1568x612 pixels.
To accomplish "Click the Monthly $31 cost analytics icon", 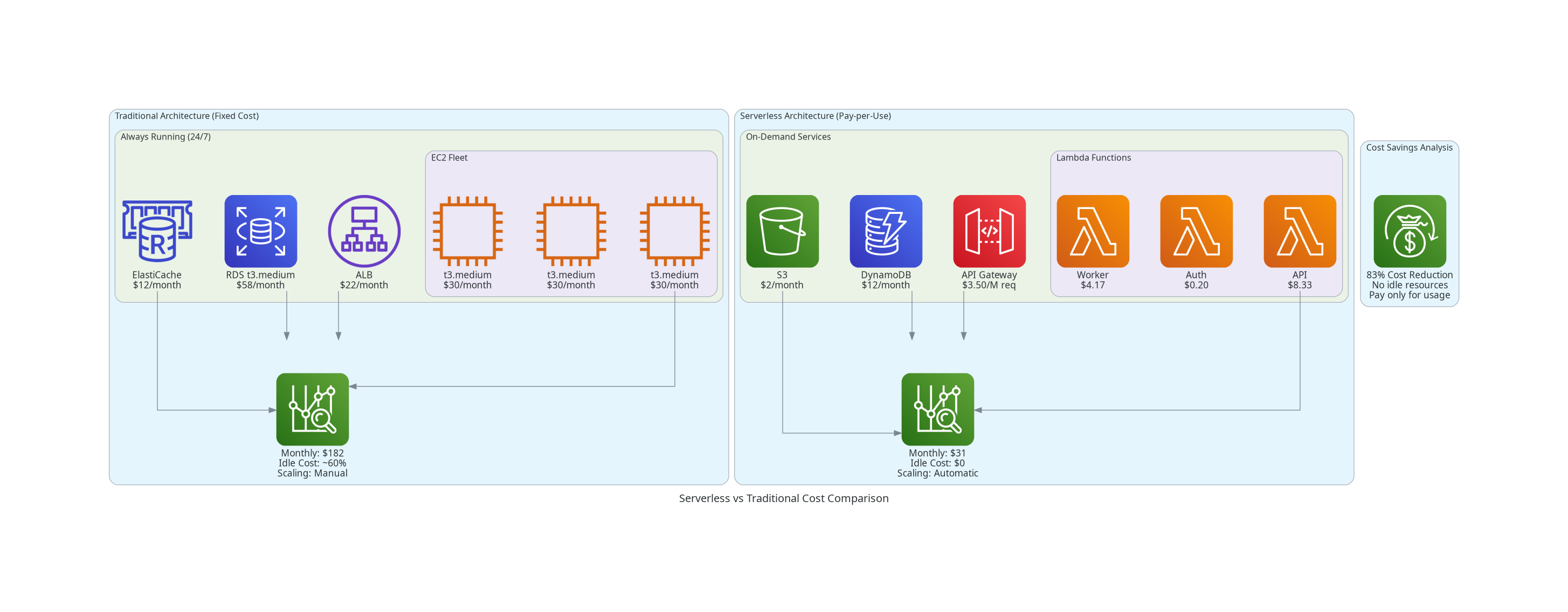I will point(937,409).
